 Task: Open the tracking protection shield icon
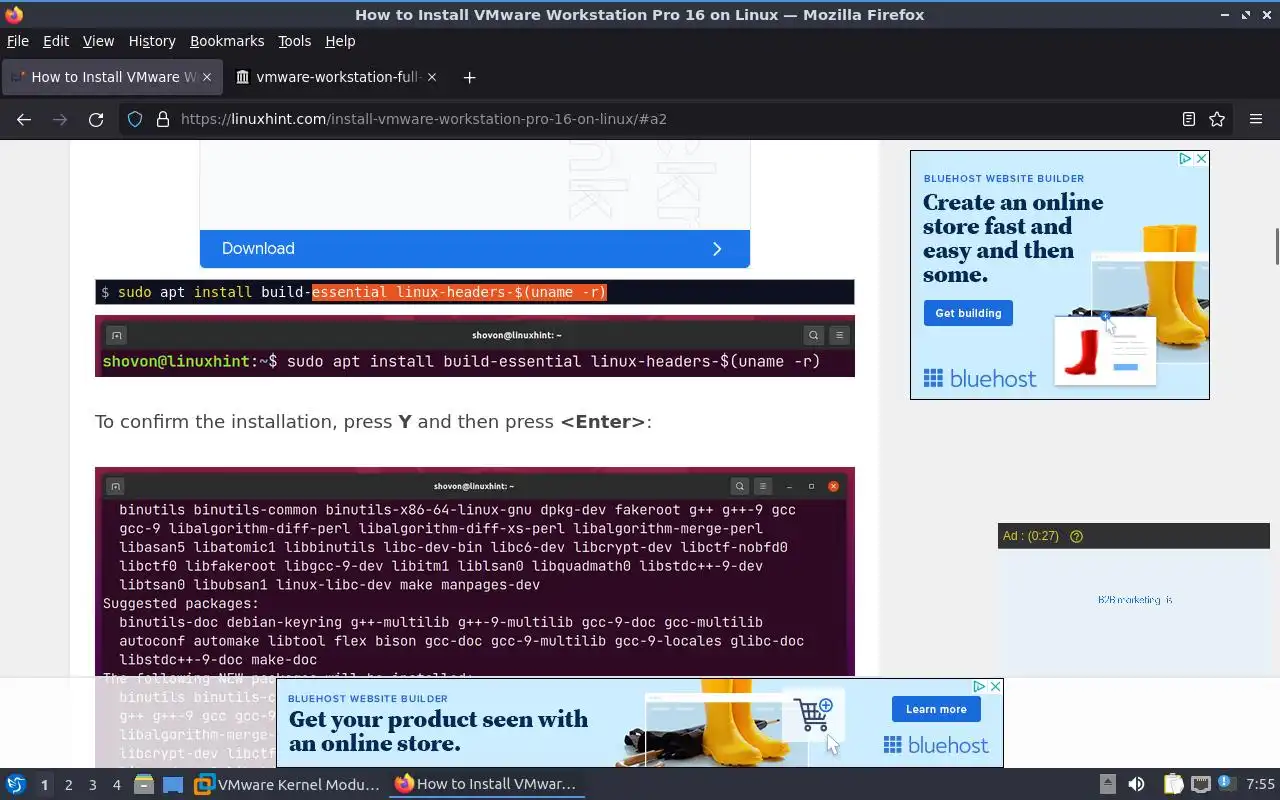click(135, 119)
